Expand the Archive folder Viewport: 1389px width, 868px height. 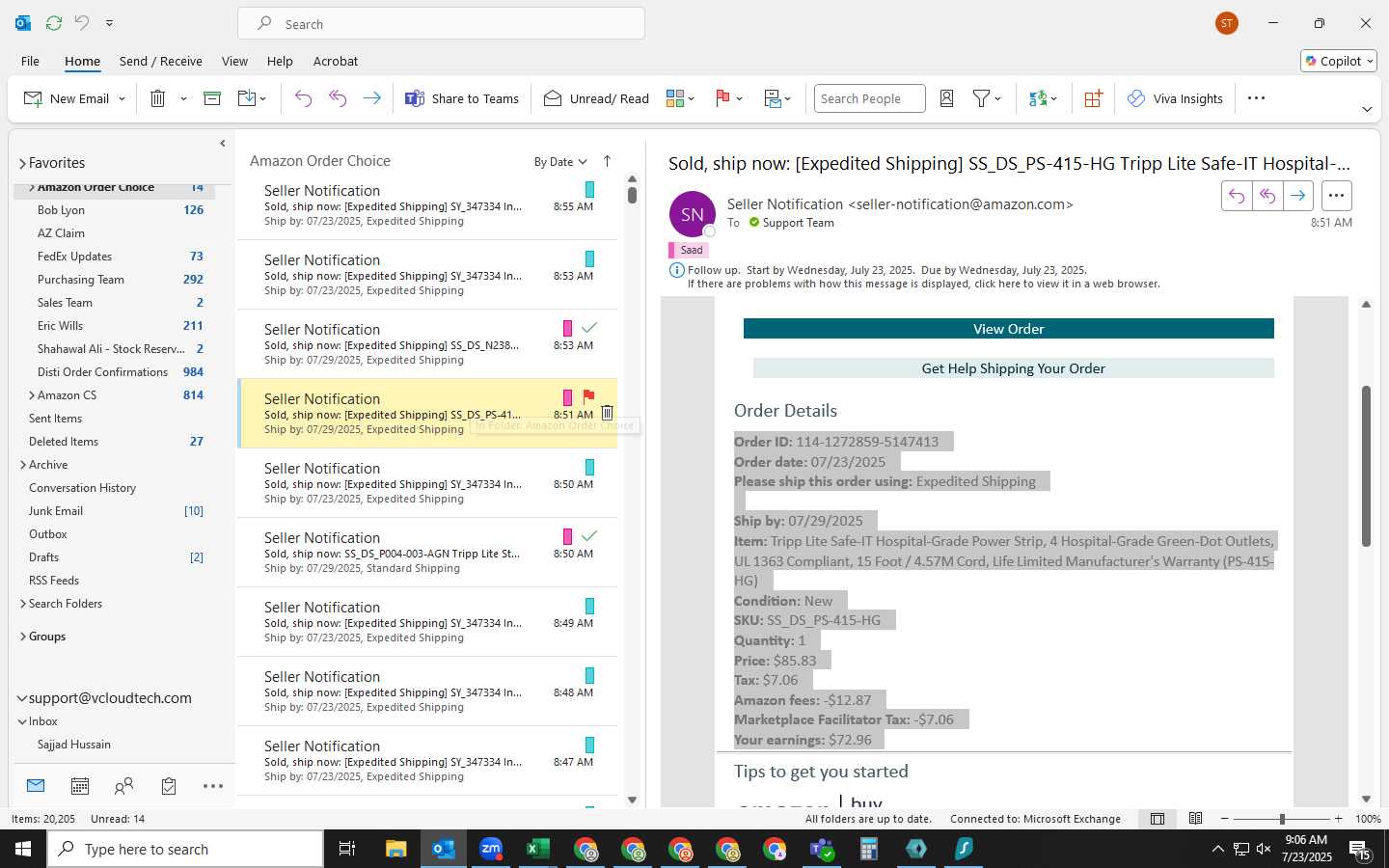pyautogui.click(x=22, y=465)
